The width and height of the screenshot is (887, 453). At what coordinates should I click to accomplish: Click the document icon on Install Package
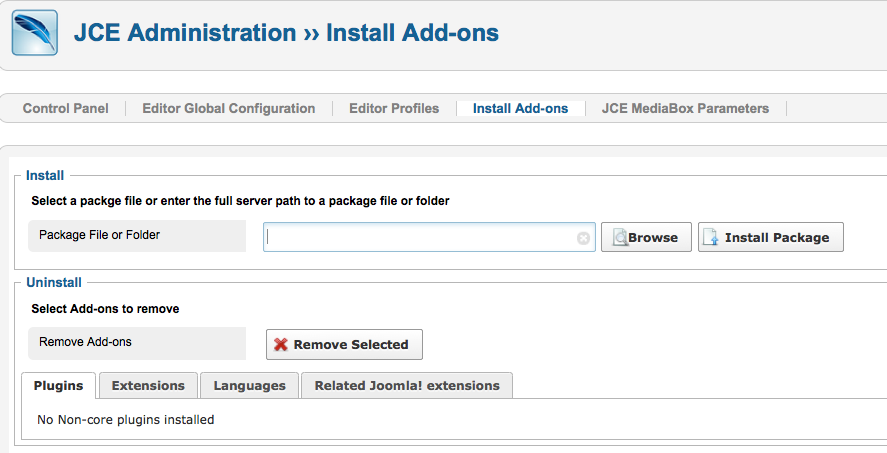click(x=711, y=237)
